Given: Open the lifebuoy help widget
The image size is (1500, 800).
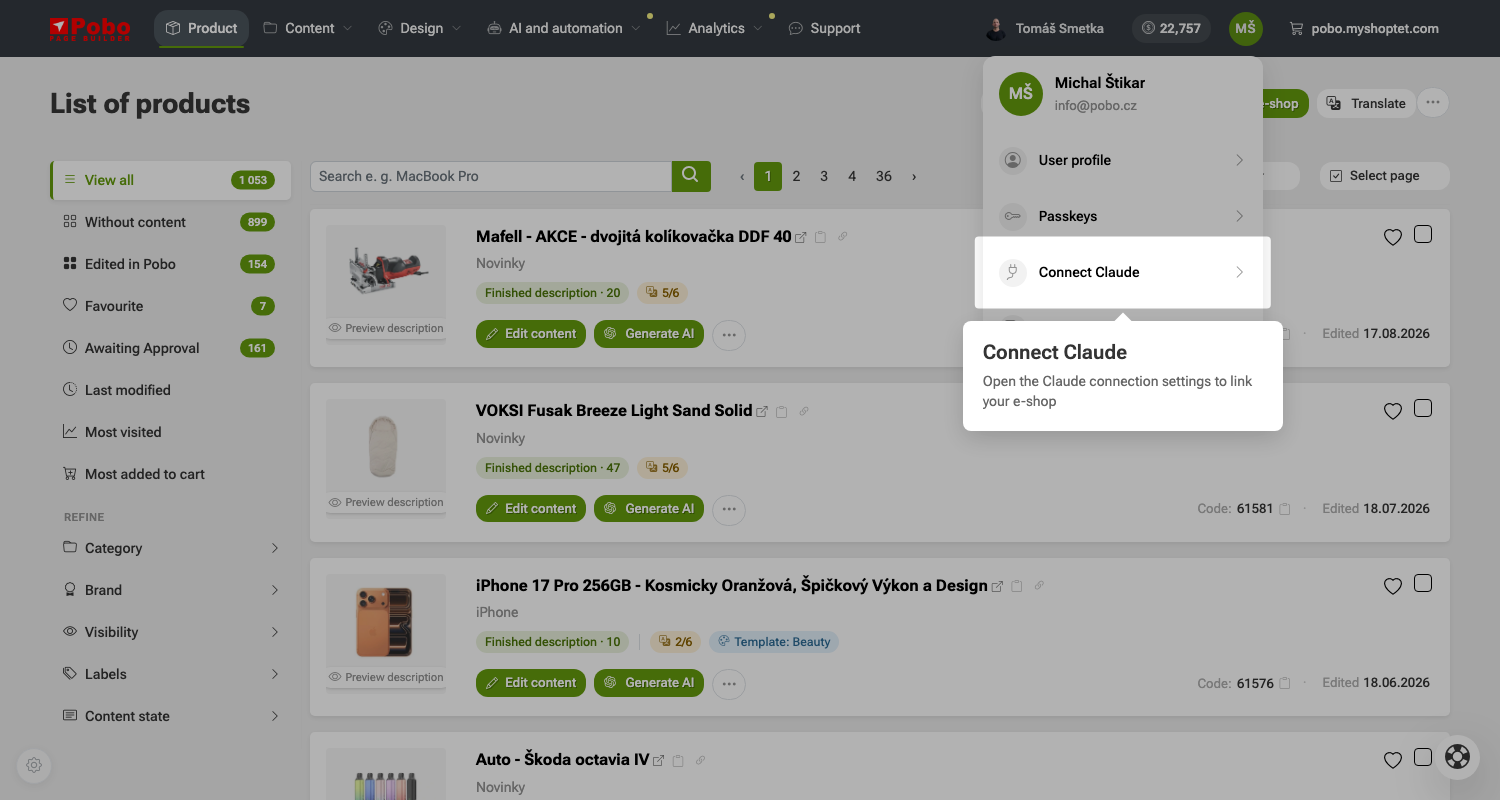Looking at the screenshot, I should click(1458, 757).
